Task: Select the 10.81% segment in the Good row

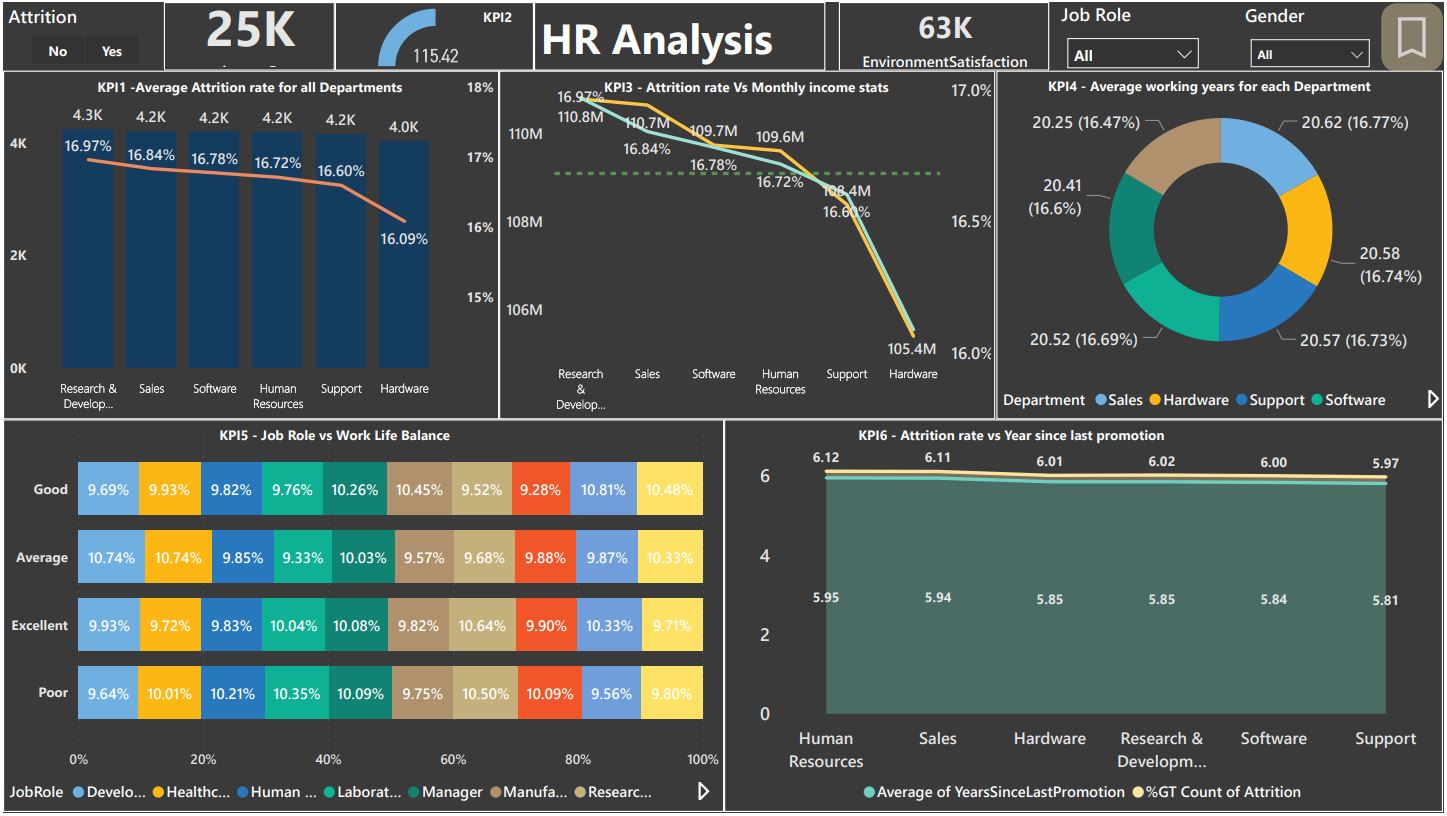Action: [x=602, y=489]
